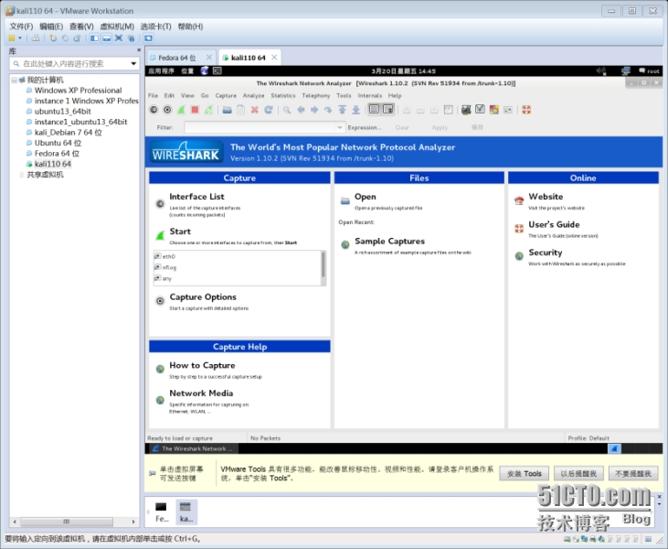The width and height of the screenshot is (668, 549).
Task: Stop the running capture with red square icon
Action: coord(195,110)
